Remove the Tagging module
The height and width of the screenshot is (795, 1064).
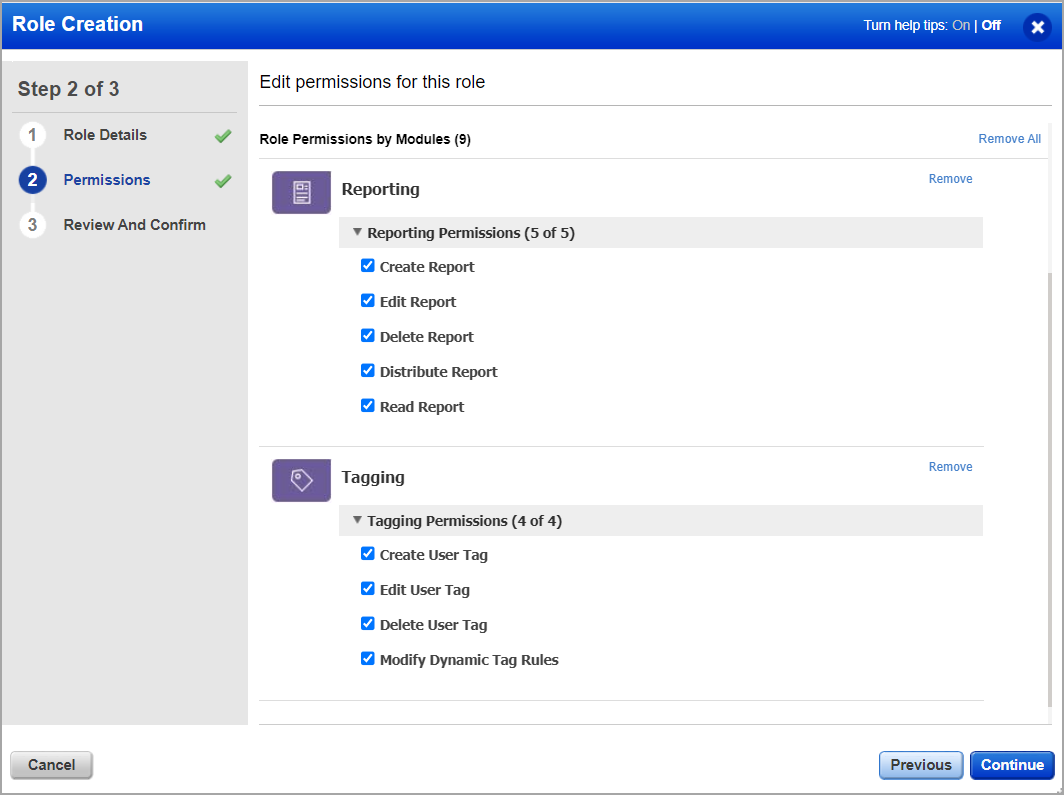coord(950,467)
